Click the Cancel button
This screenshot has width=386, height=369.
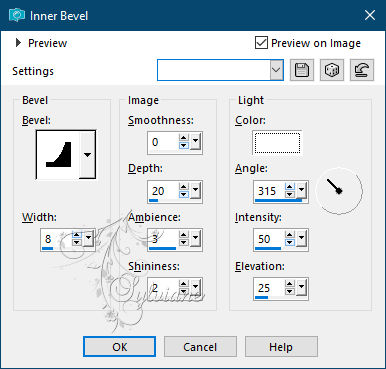[200, 347]
